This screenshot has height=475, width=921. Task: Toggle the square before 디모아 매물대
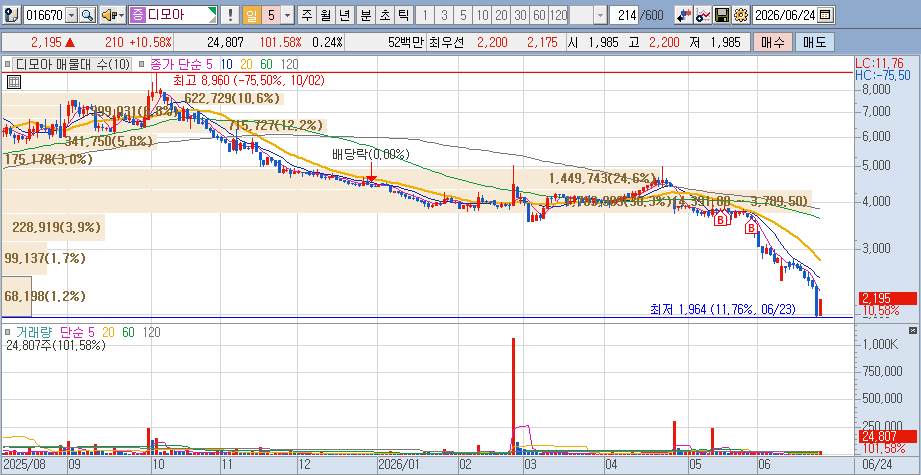[7, 64]
